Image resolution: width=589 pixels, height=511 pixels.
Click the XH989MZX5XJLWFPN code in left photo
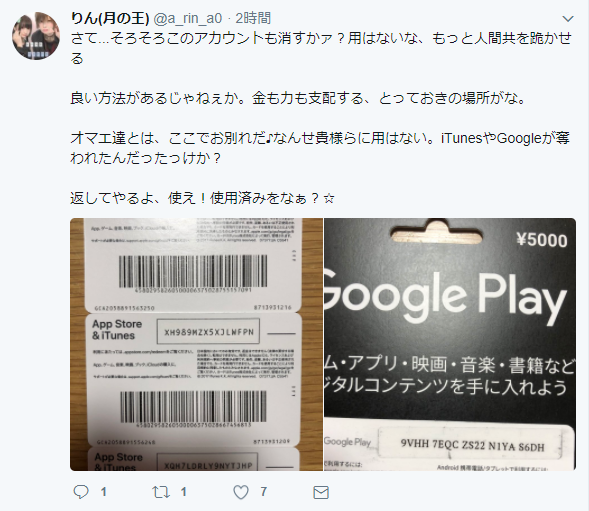point(209,332)
